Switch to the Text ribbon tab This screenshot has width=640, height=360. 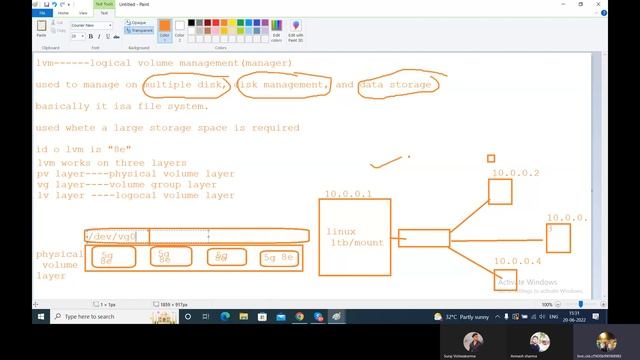104,13
